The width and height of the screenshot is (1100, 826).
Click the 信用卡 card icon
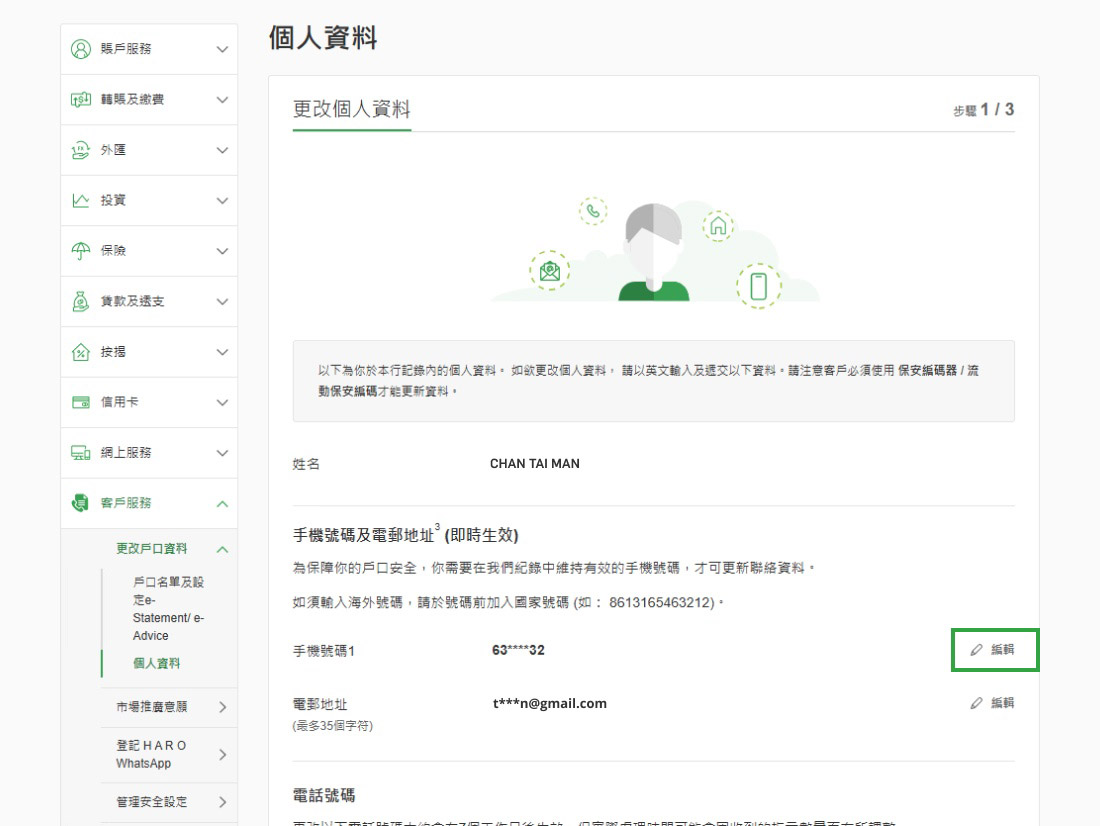(x=81, y=402)
